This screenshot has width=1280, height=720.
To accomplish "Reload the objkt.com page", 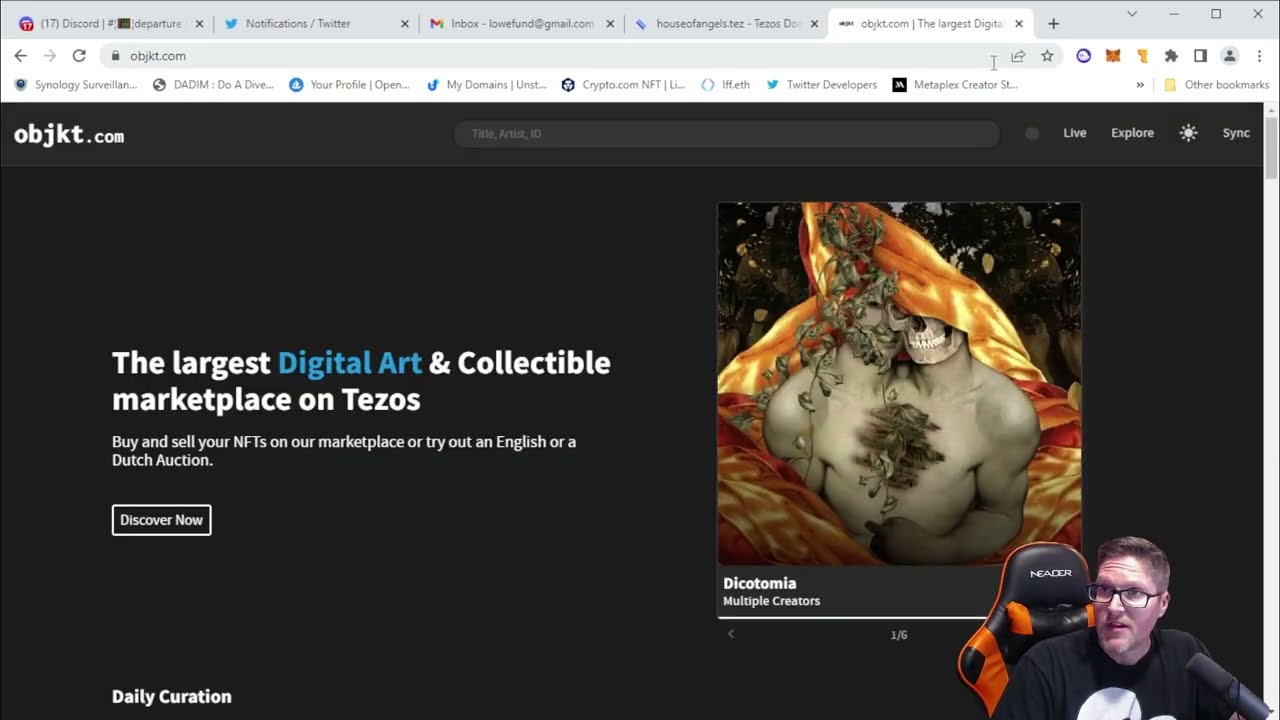I will [79, 56].
